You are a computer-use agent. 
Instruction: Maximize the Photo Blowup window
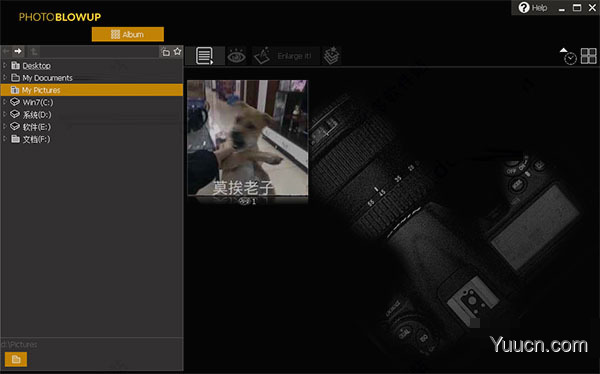coord(577,8)
